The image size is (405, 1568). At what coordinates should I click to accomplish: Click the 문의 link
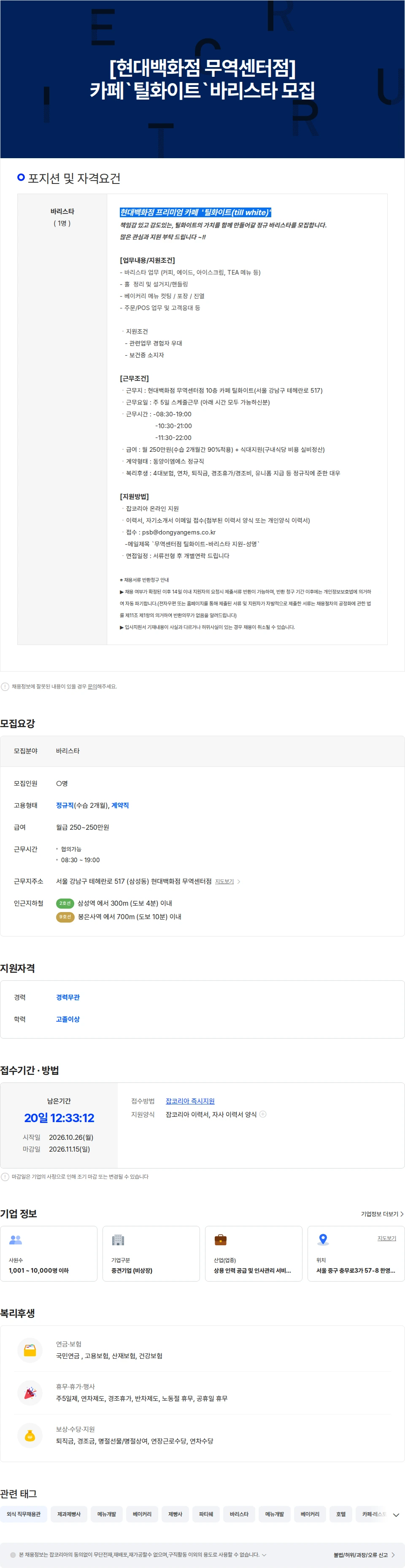(92, 687)
